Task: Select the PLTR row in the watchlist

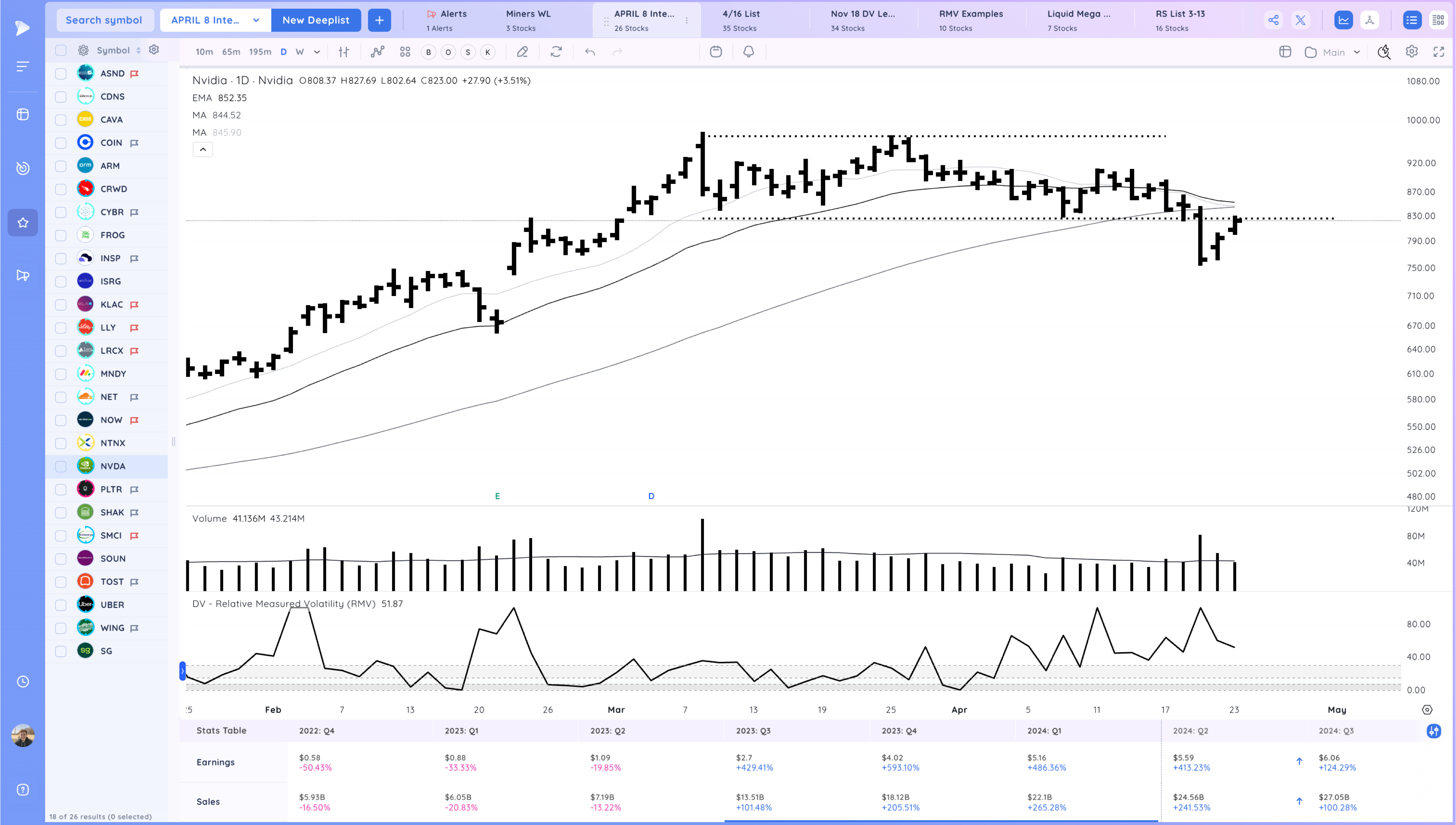Action: [106, 490]
